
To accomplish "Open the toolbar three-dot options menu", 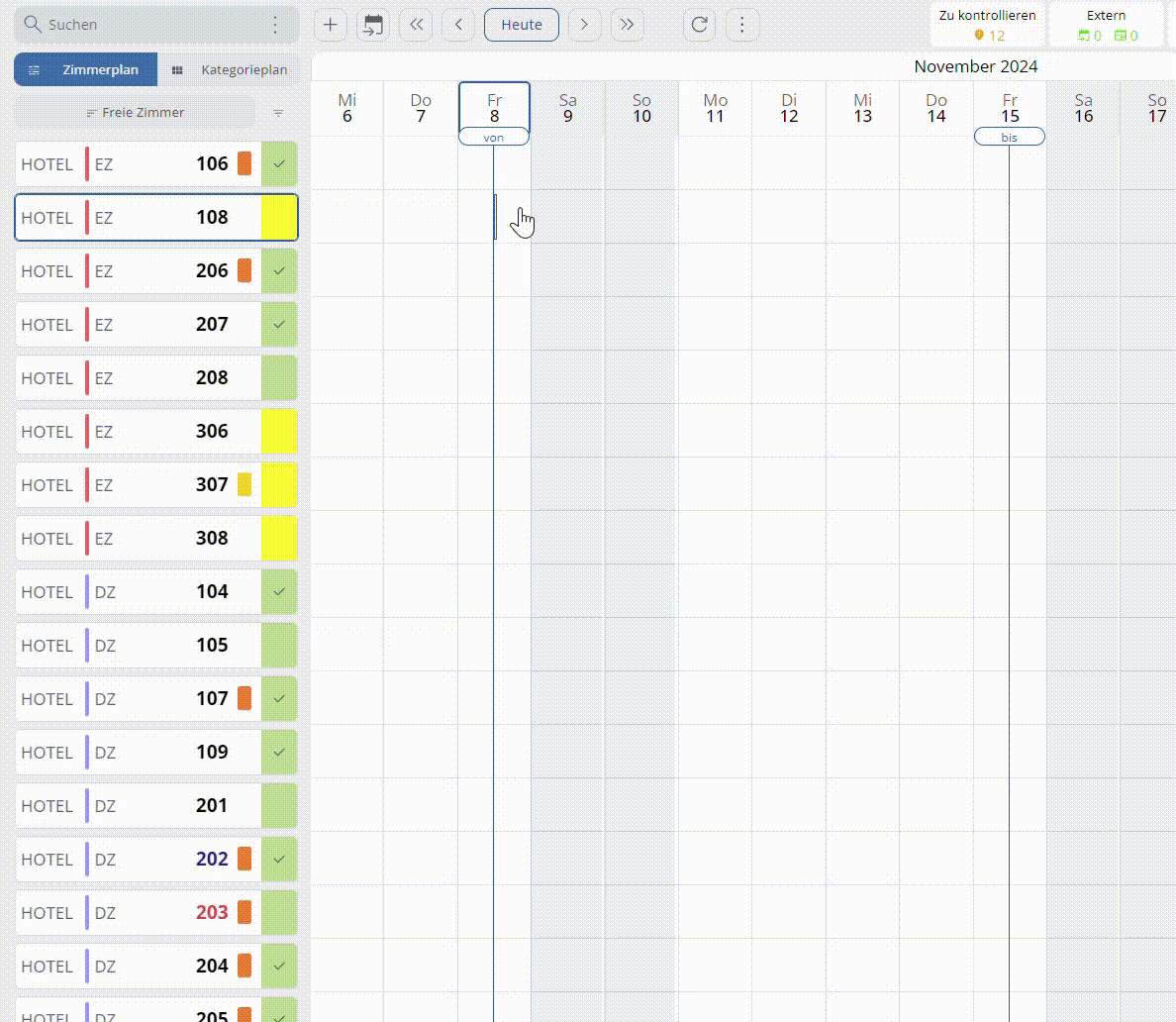I will [742, 25].
